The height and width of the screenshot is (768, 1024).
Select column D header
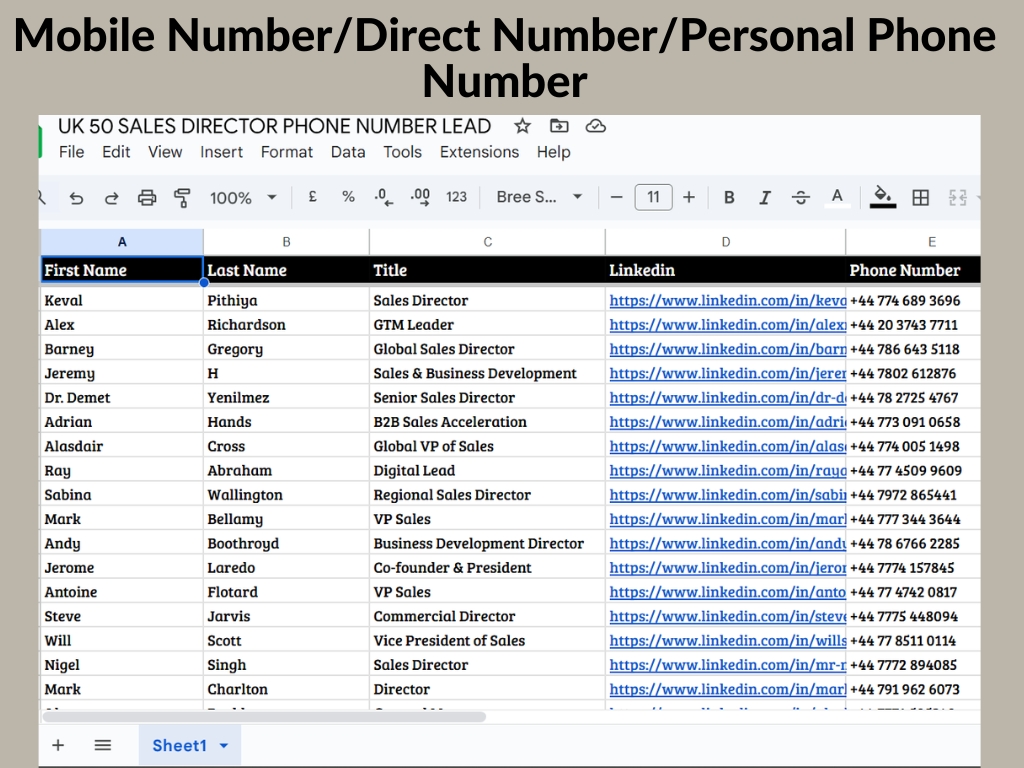click(726, 242)
